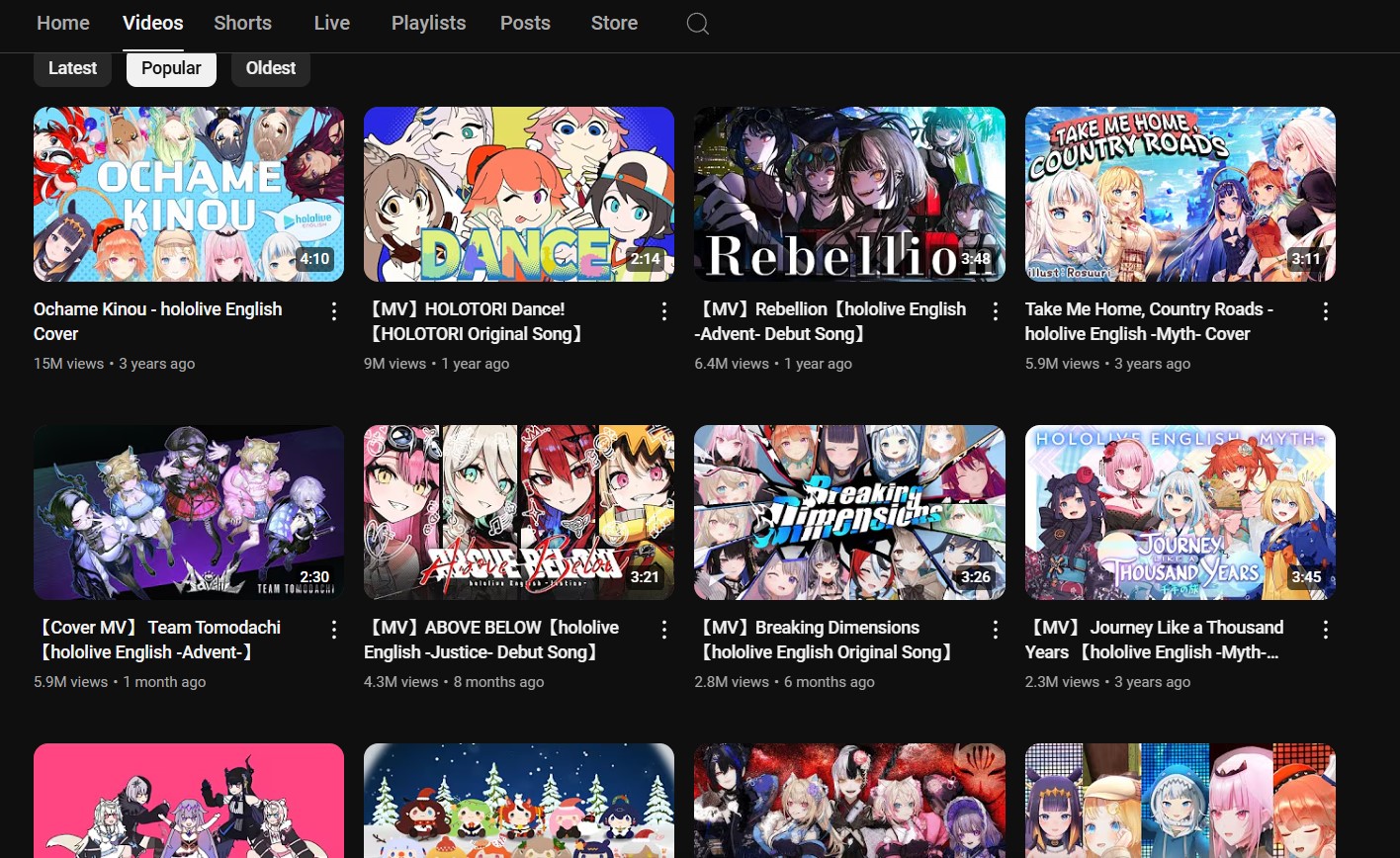Viewport: 1400px width, 858px height.
Task: Select the Videos tab
Action: click(x=153, y=23)
